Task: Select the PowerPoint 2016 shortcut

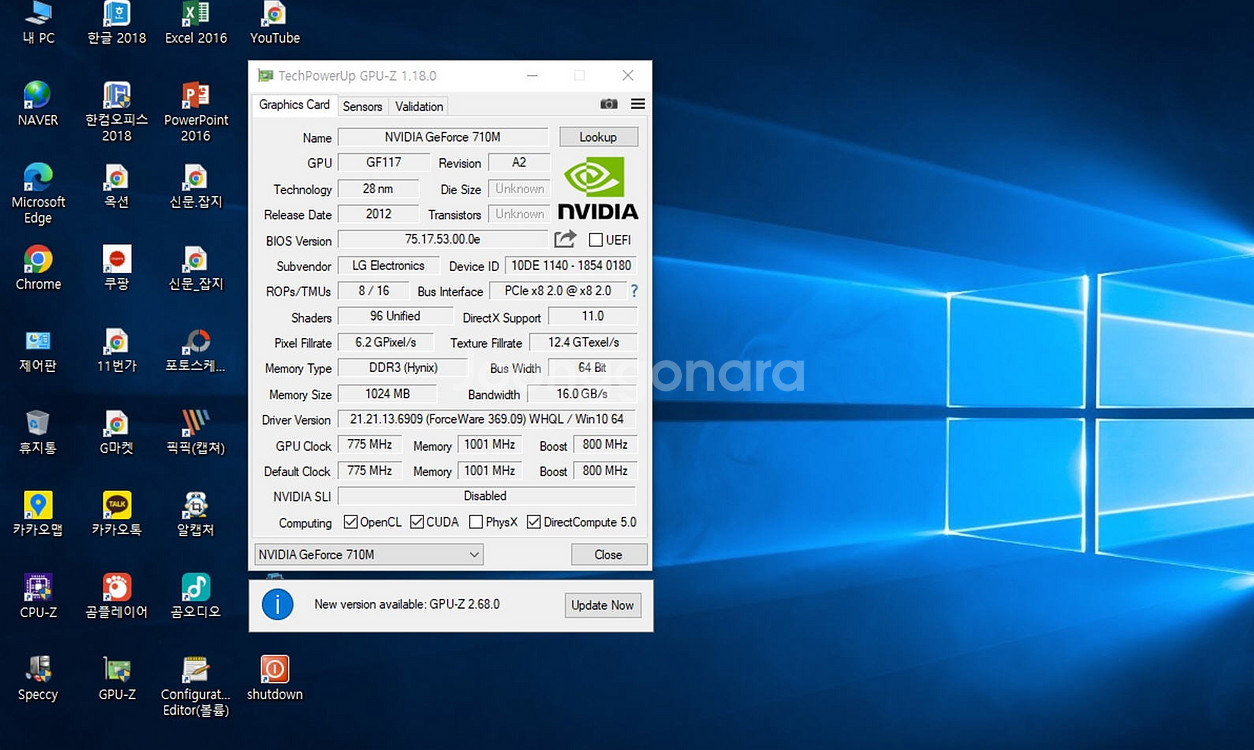Action: click(196, 112)
